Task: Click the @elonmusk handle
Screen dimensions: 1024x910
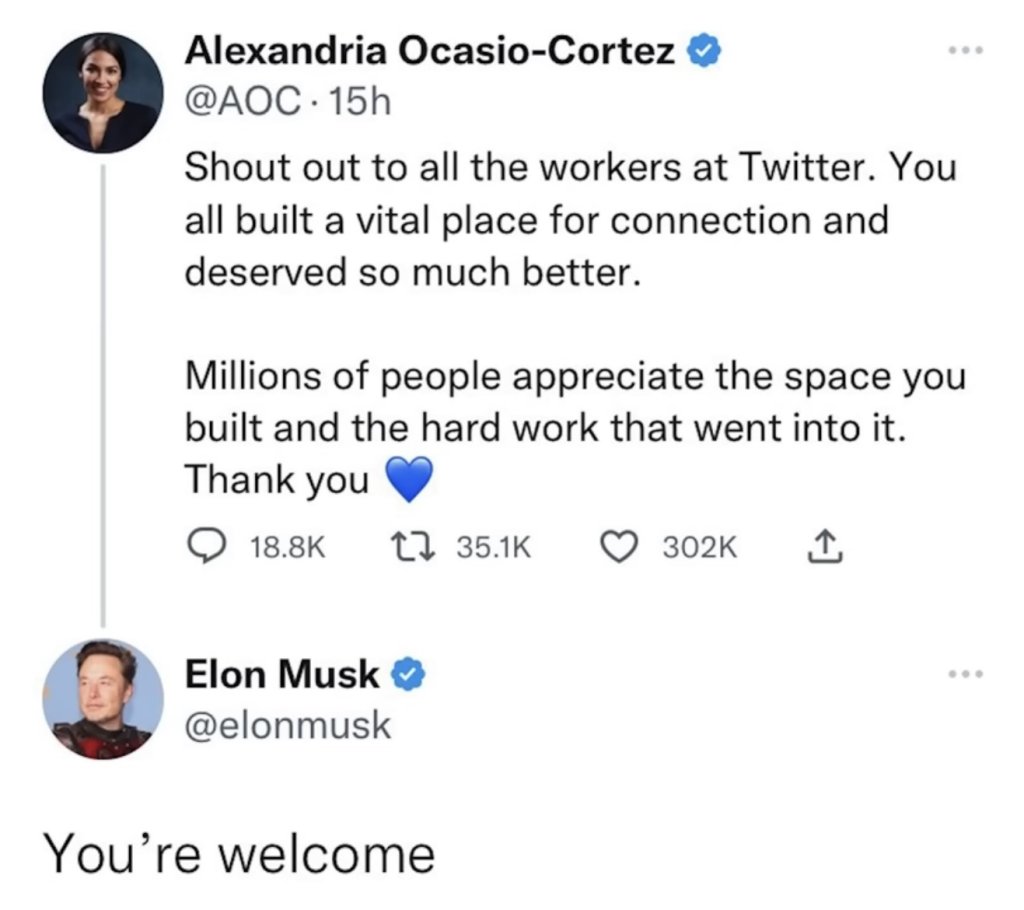Action: (x=288, y=726)
